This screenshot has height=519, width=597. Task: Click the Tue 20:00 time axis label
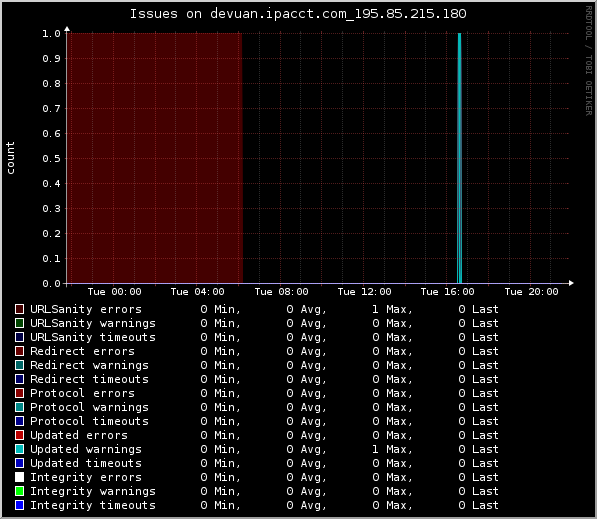tap(532, 292)
